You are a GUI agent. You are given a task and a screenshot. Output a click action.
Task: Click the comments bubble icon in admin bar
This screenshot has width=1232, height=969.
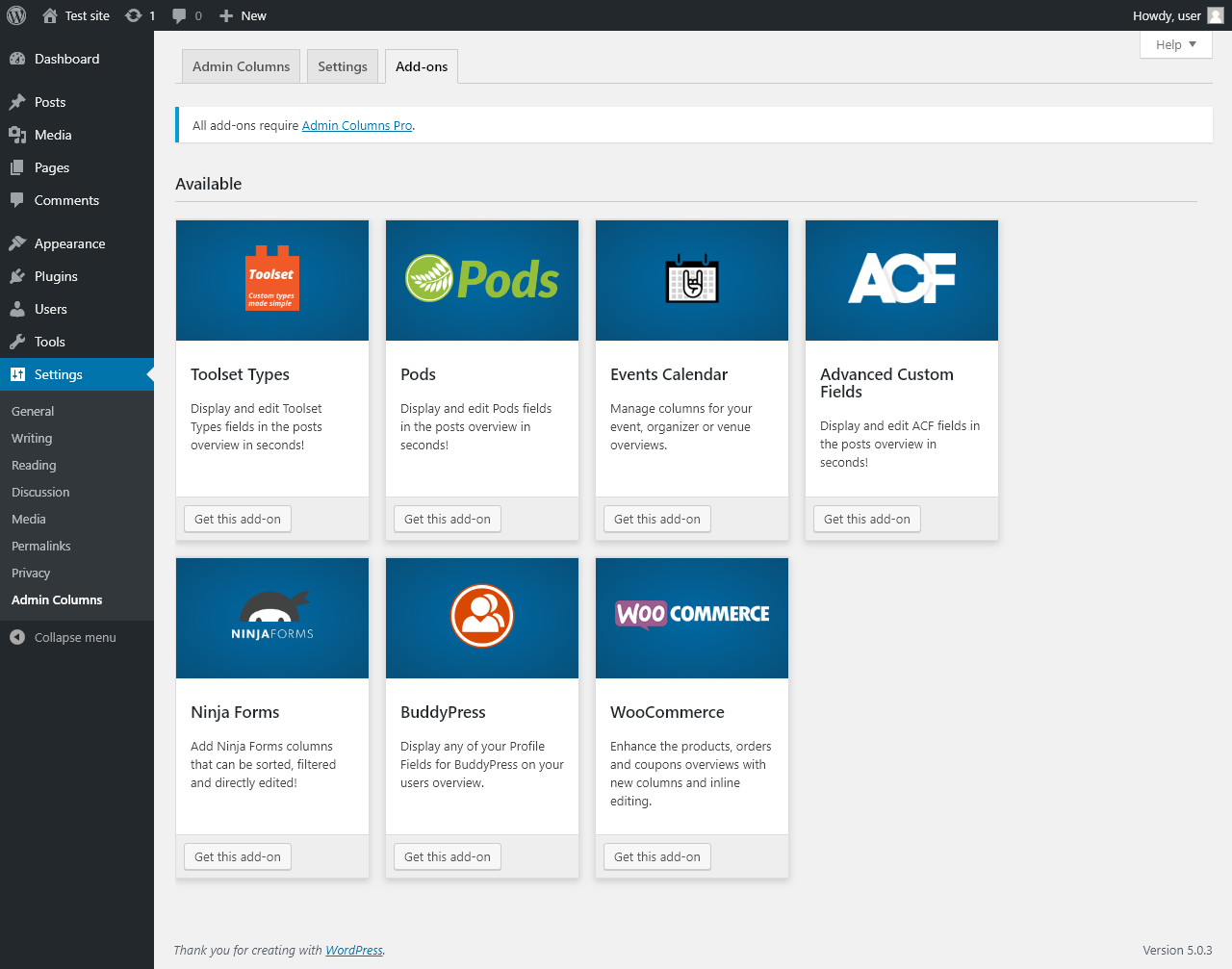[x=179, y=15]
